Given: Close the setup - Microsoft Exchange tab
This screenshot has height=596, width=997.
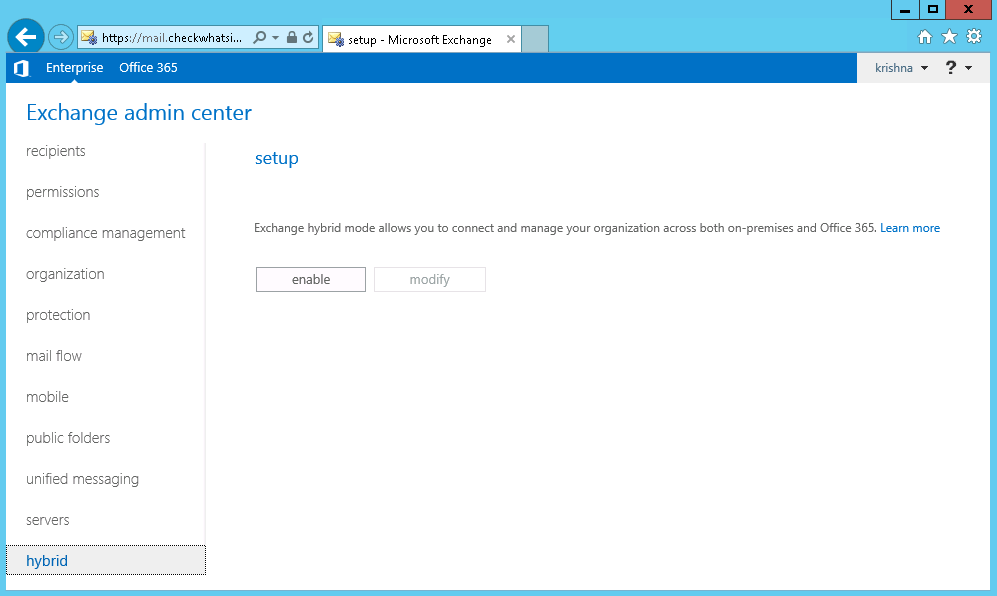Looking at the screenshot, I should coord(511,39).
